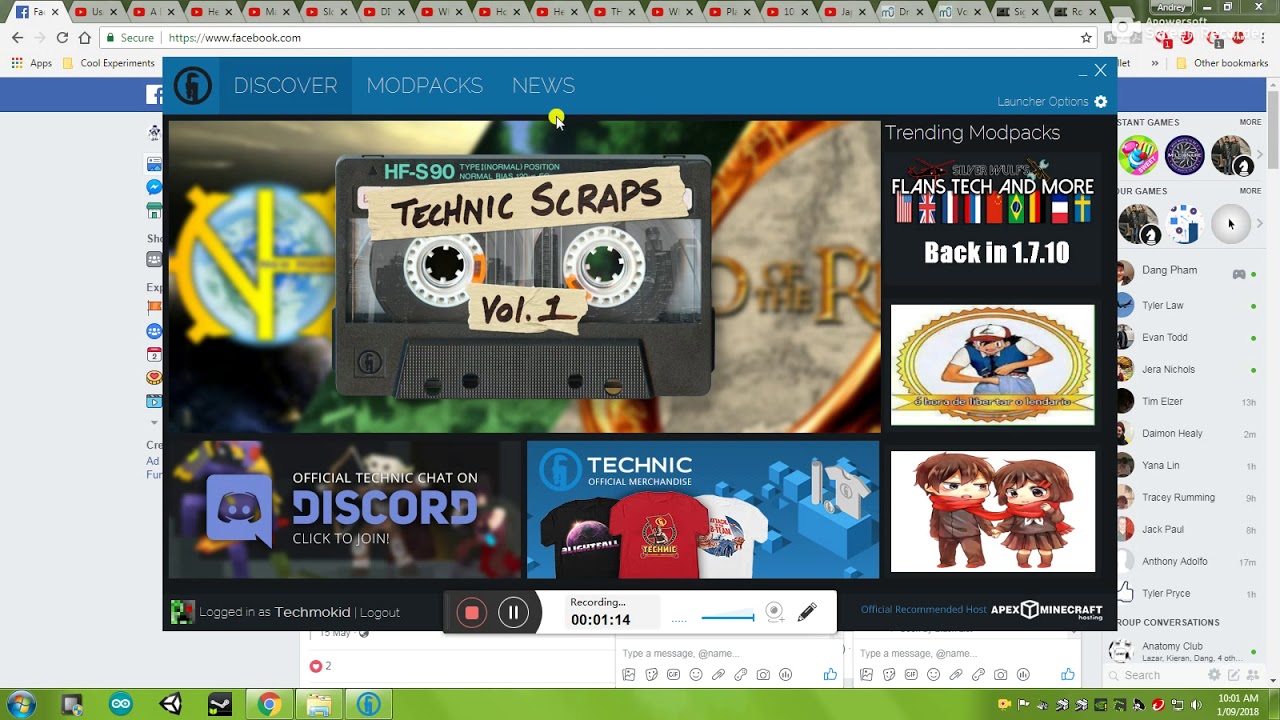1280x720 pixels.
Task: Open Unity from the taskbar
Action: coord(170,704)
